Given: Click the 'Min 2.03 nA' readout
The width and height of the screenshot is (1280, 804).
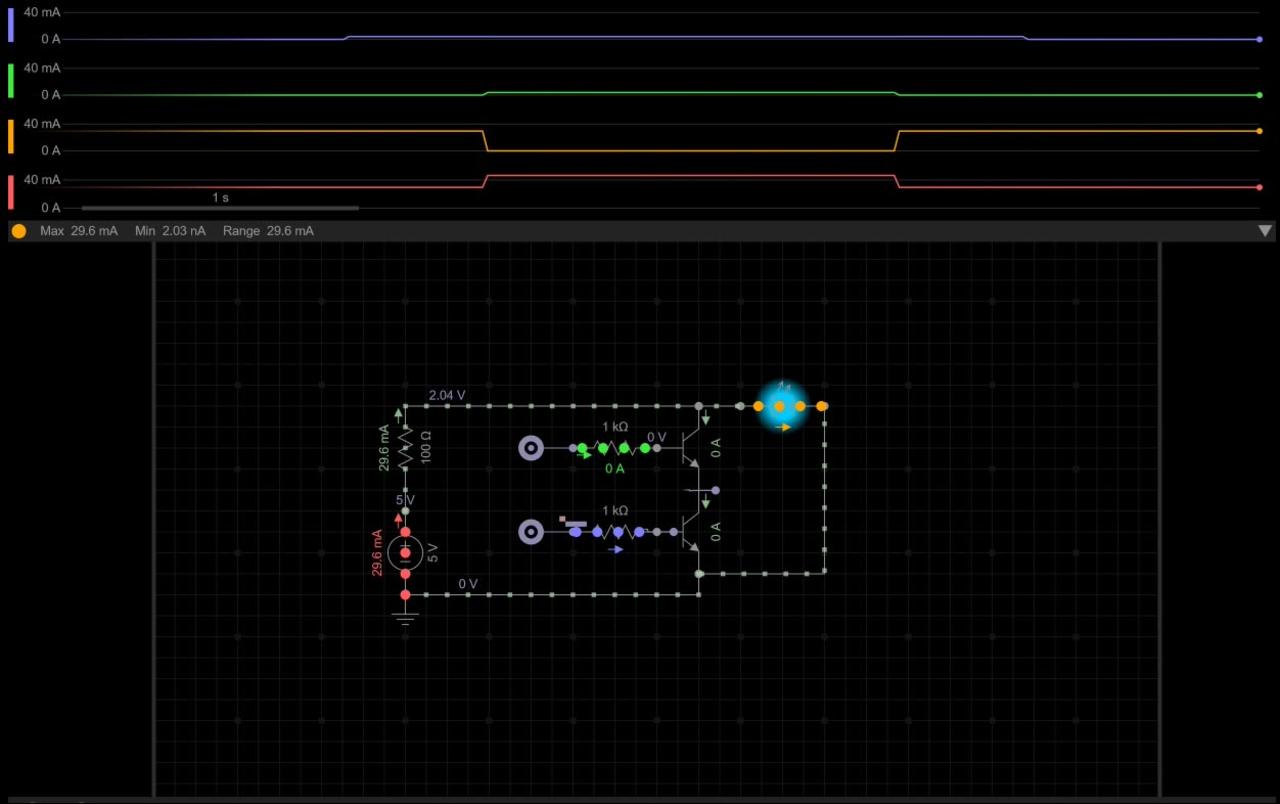Looking at the screenshot, I should coord(171,231).
